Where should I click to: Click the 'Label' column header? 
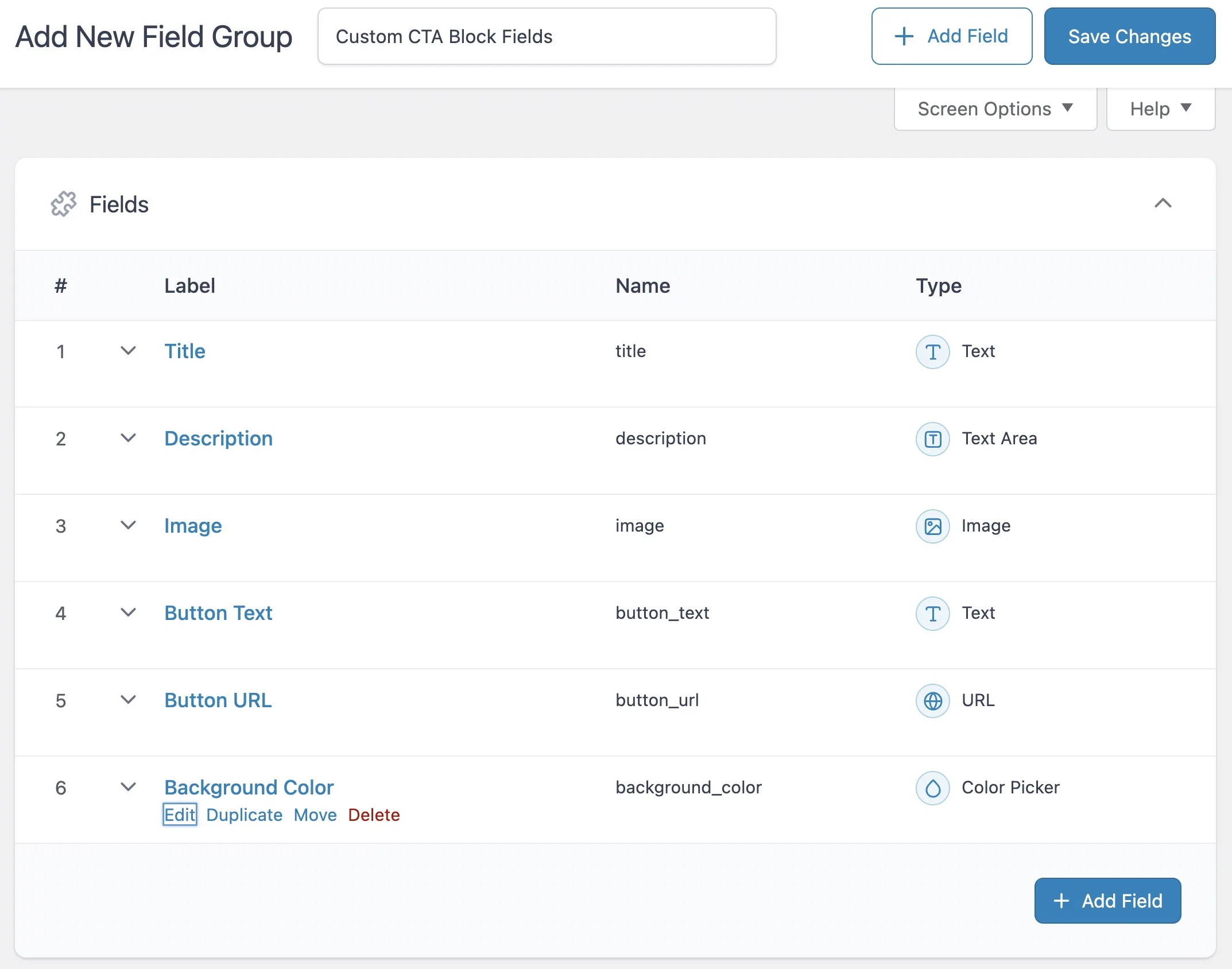point(189,286)
